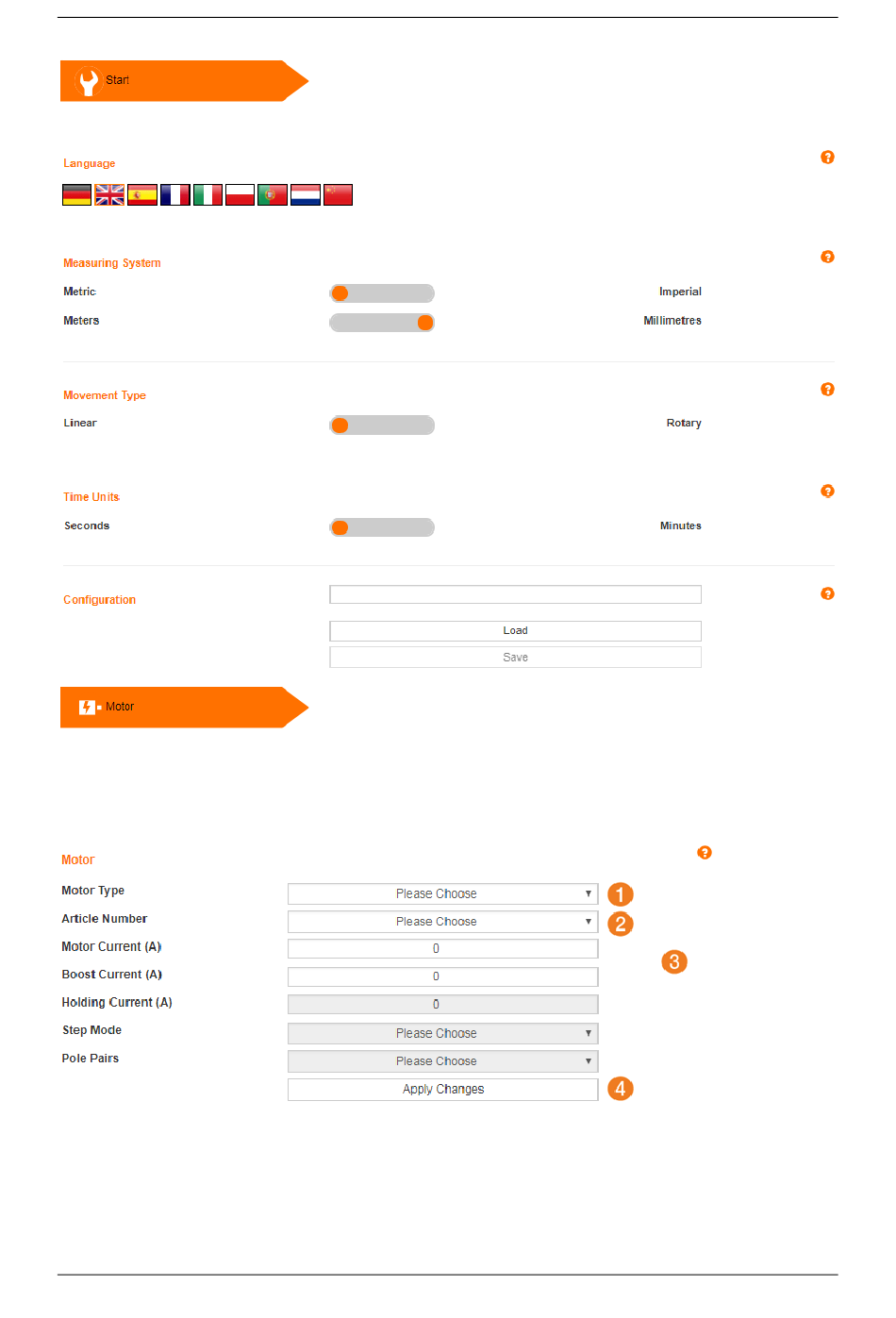The height and width of the screenshot is (1318, 896).
Task: Choose the Portuguese flag language
Action: [x=273, y=195]
